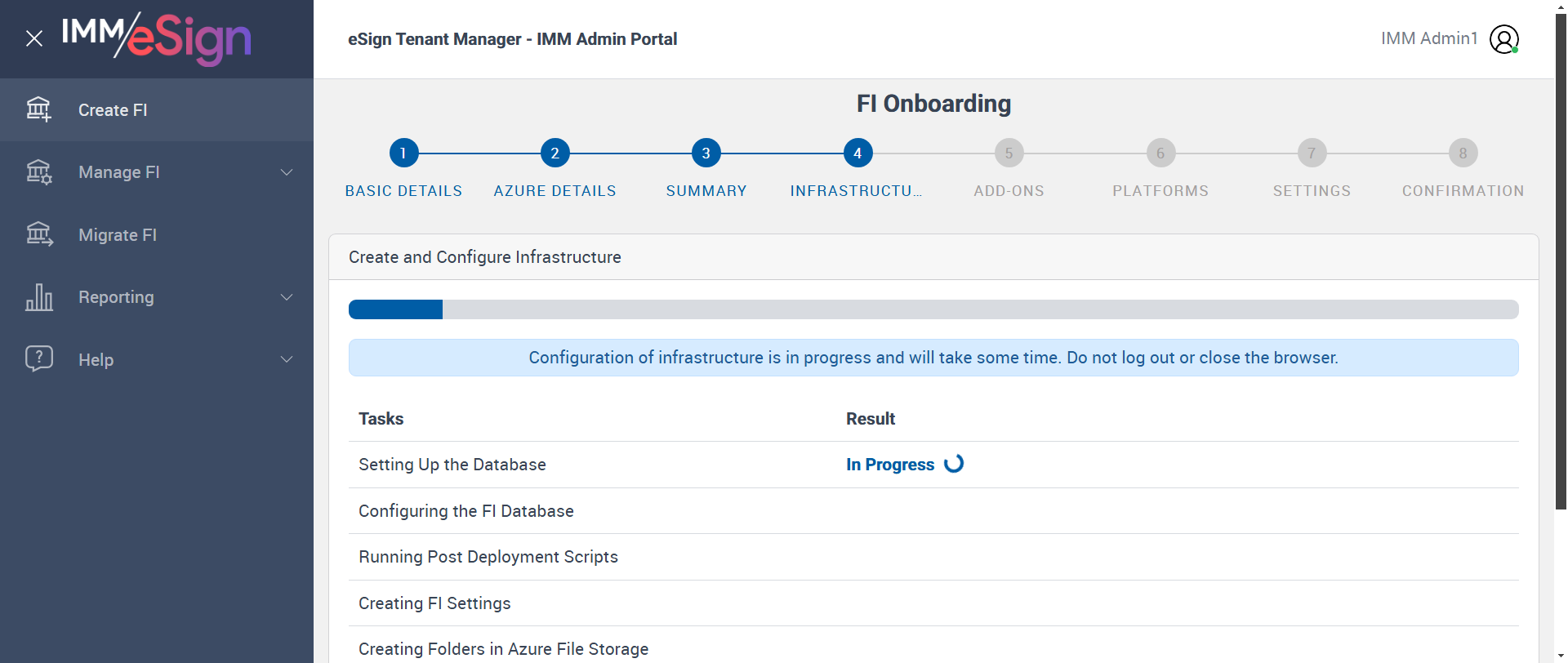Viewport: 1568px width, 663px height.
Task: Click the scrollbar down arrow
Action: [x=1561, y=656]
